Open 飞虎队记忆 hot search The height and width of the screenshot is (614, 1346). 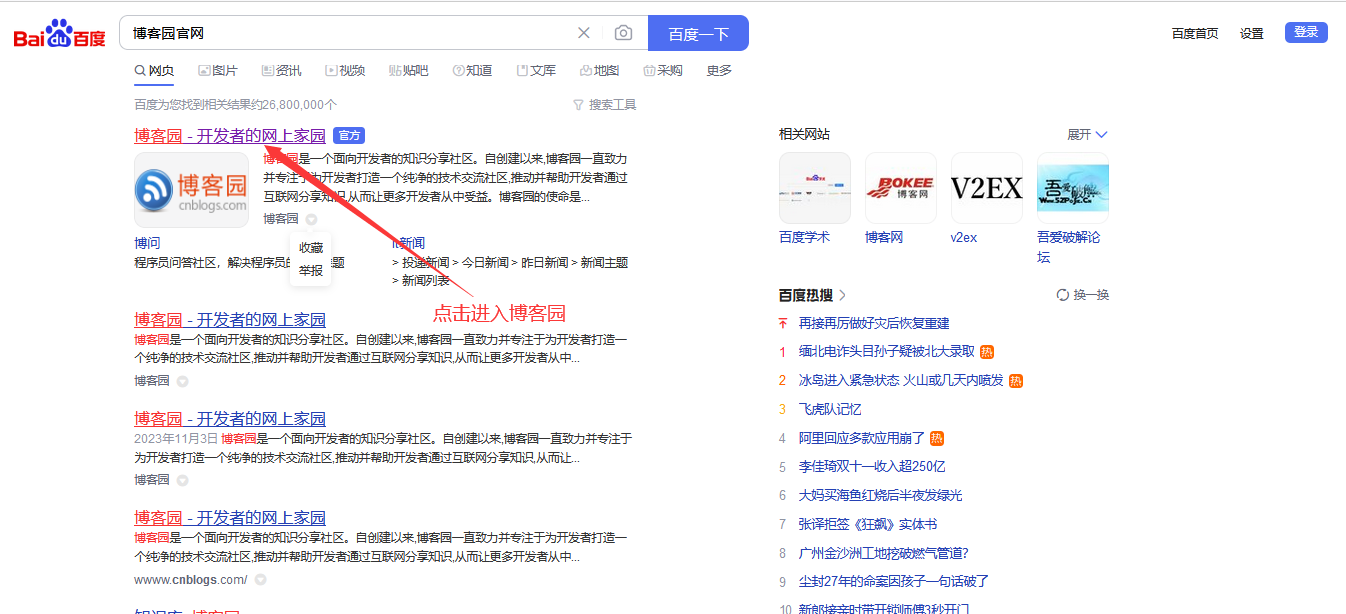(x=830, y=409)
